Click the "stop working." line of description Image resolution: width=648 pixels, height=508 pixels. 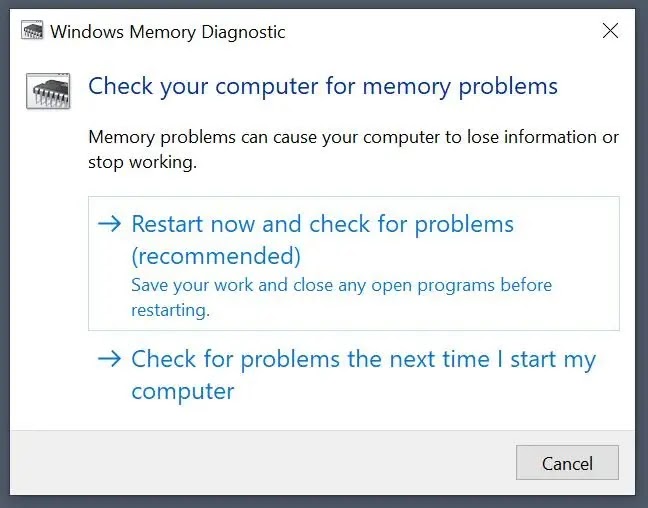142,162
